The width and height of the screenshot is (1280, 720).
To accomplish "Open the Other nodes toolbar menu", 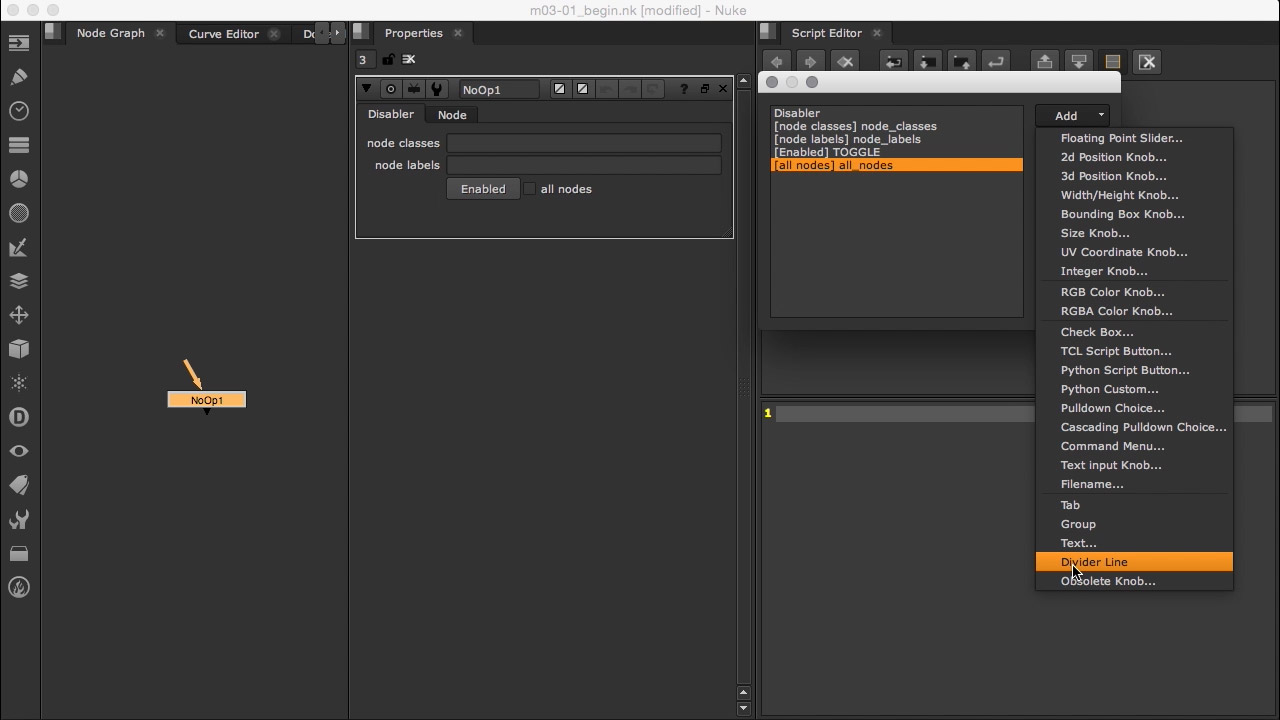I will [x=19, y=553].
